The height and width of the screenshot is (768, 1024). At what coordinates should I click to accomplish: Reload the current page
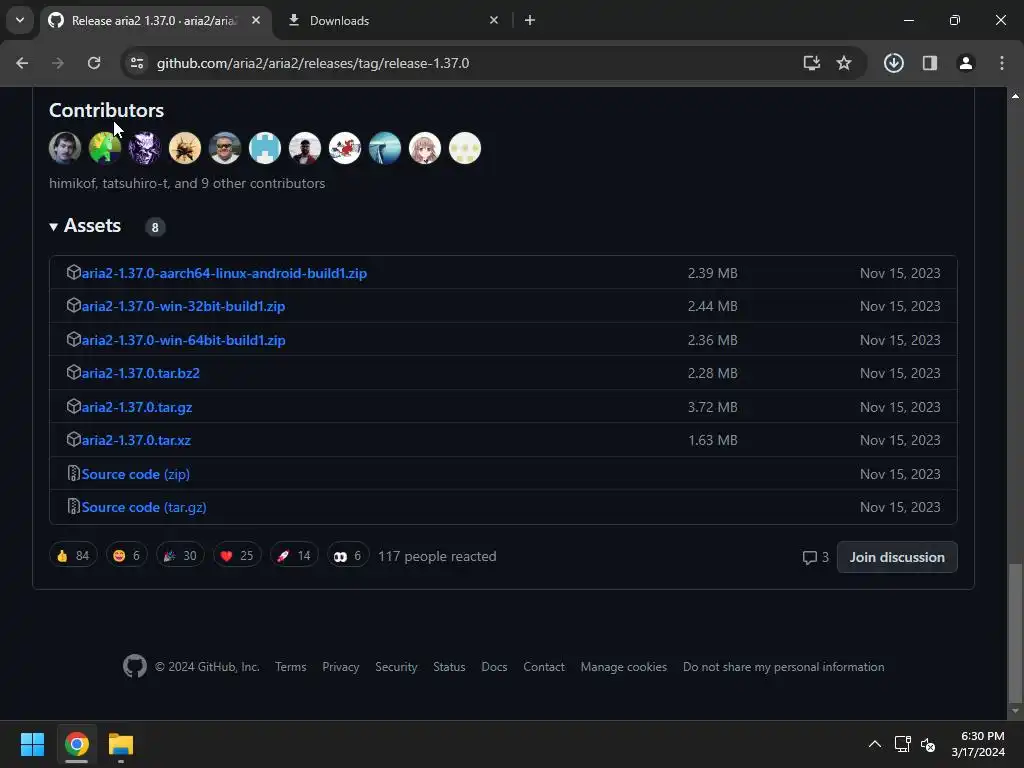tap(94, 63)
